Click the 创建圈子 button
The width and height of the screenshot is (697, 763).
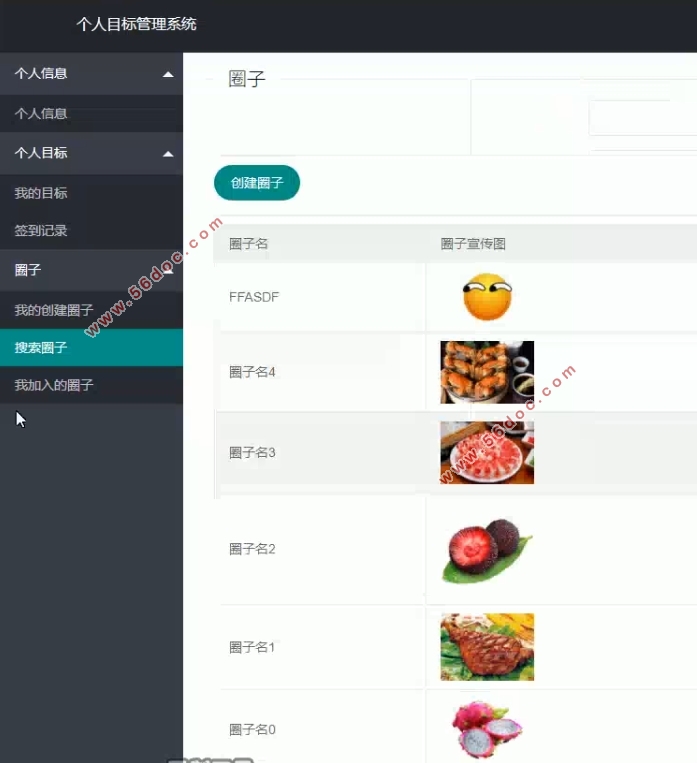257,183
